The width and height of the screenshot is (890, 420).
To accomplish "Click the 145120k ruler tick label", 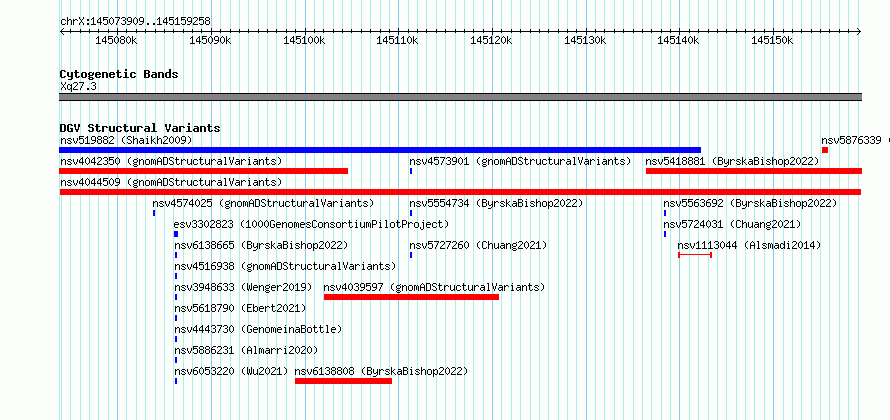I will pos(492,41).
